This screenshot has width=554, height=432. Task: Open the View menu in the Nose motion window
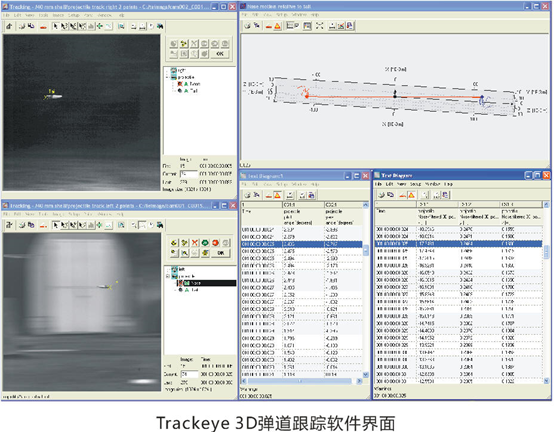point(267,15)
